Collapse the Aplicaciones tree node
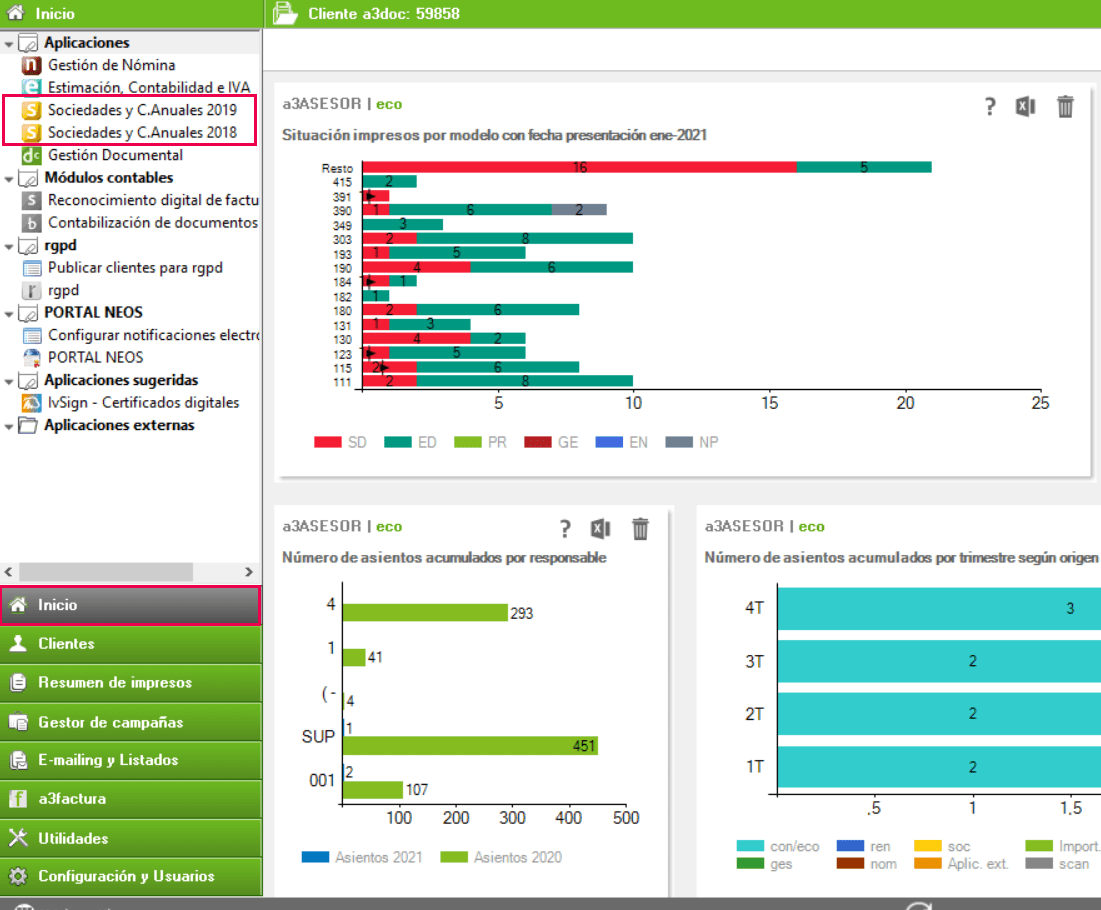Image resolution: width=1101 pixels, height=910 pixels. pyautogui.click(x=9, y=44)
